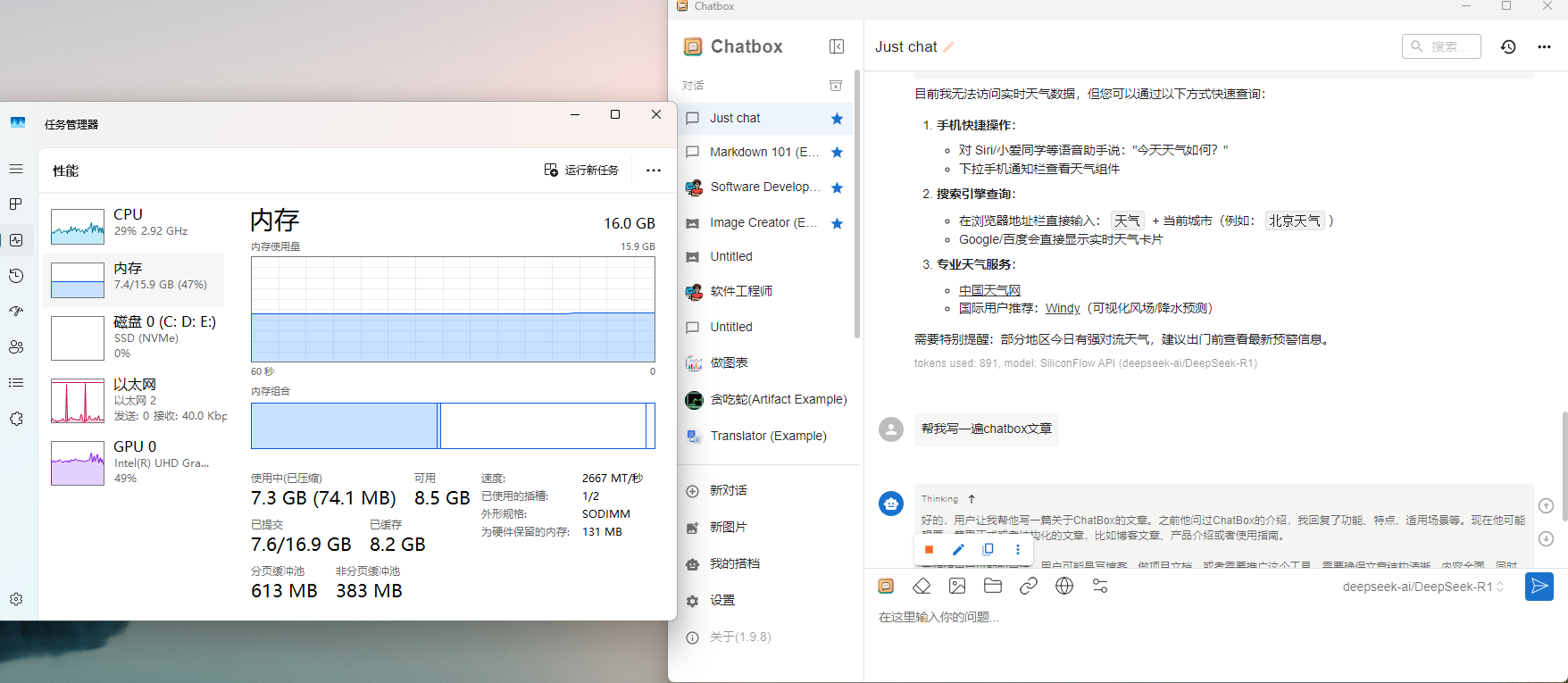This screenshot has height=683, width=1568.
Task: Click user message 帮我写一遍chatbox文章
Action: tap(987, 429)
